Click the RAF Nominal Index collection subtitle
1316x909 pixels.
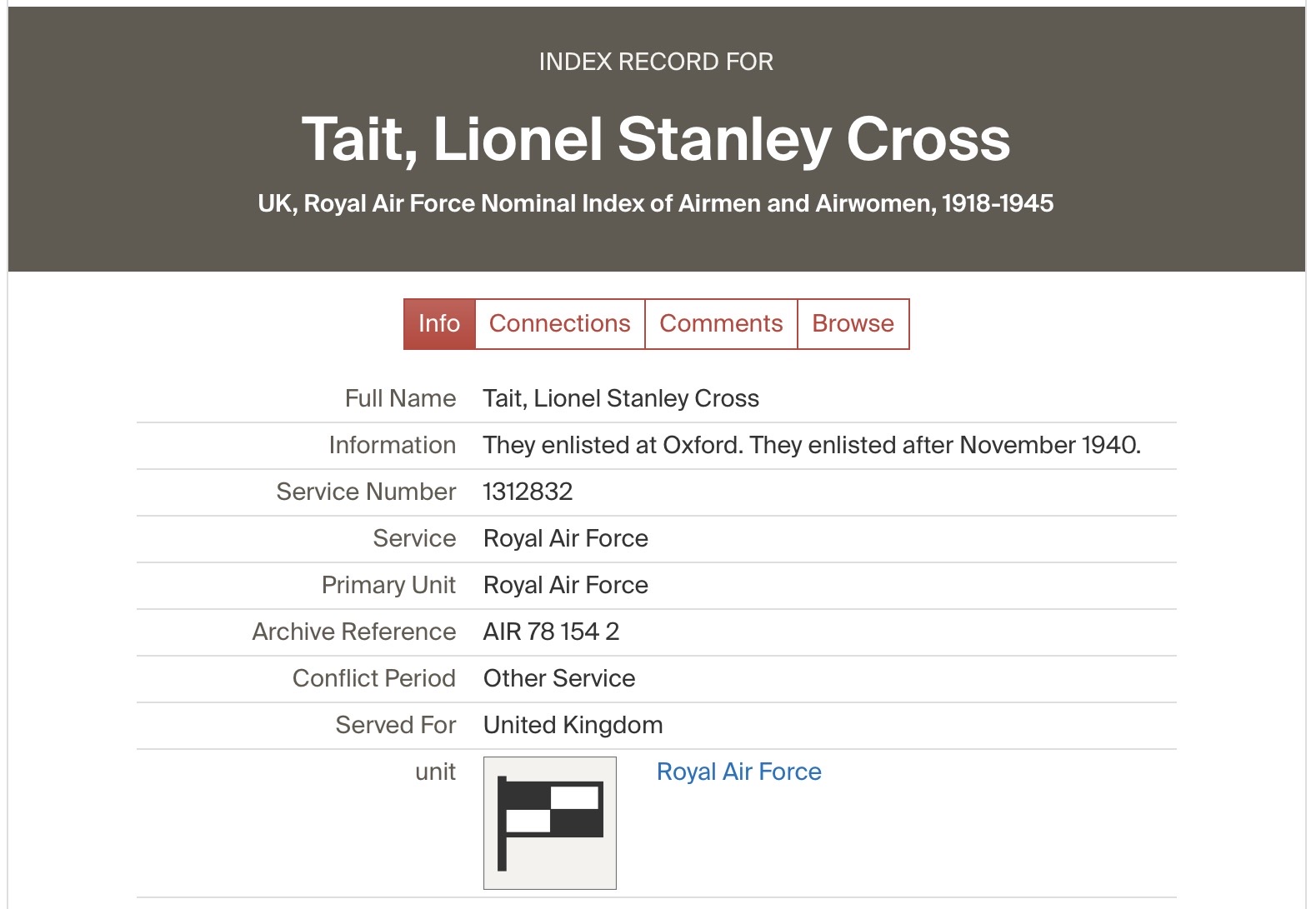[656, 203]
